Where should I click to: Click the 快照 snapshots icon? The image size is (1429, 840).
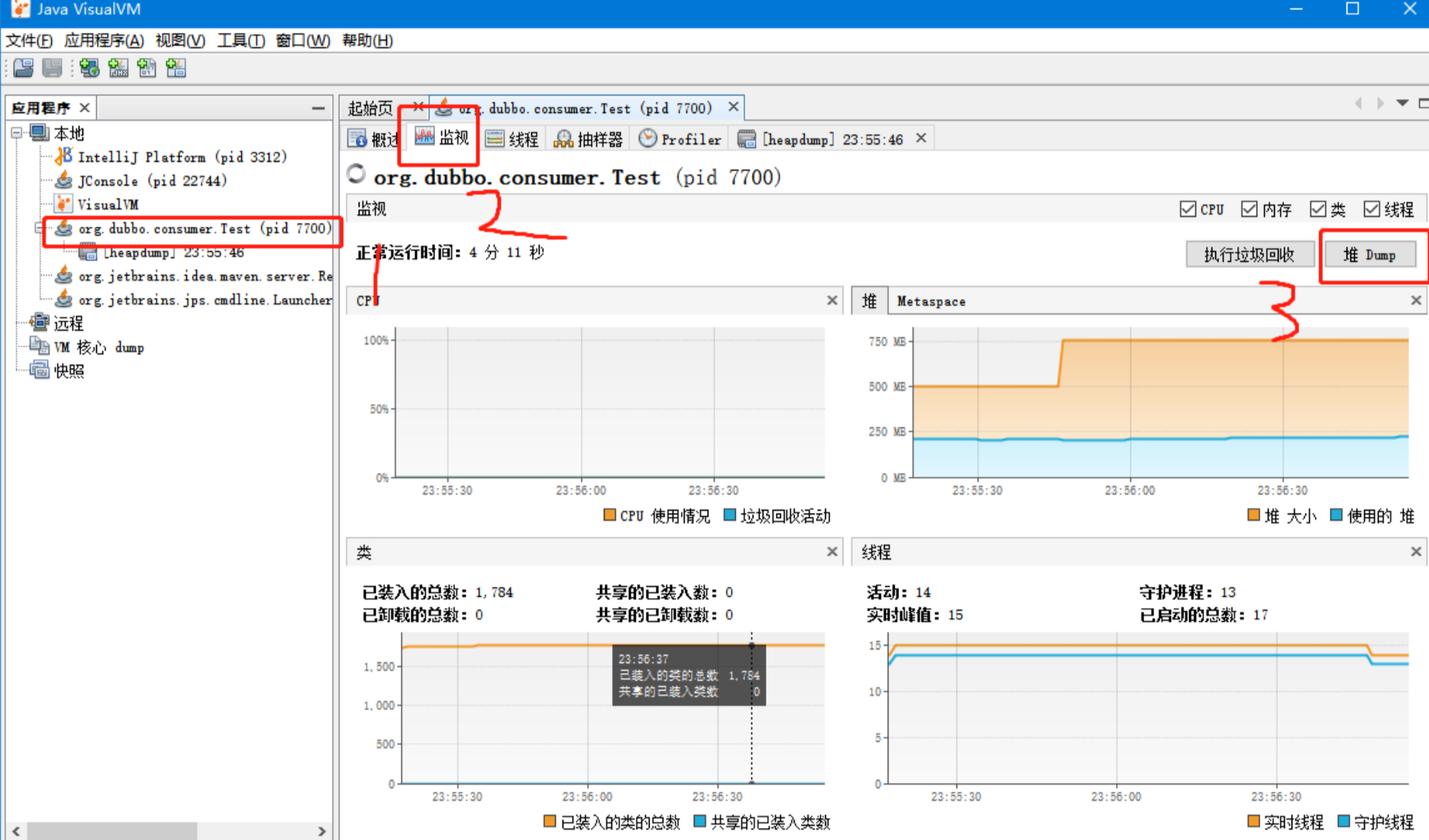[40, 370]
